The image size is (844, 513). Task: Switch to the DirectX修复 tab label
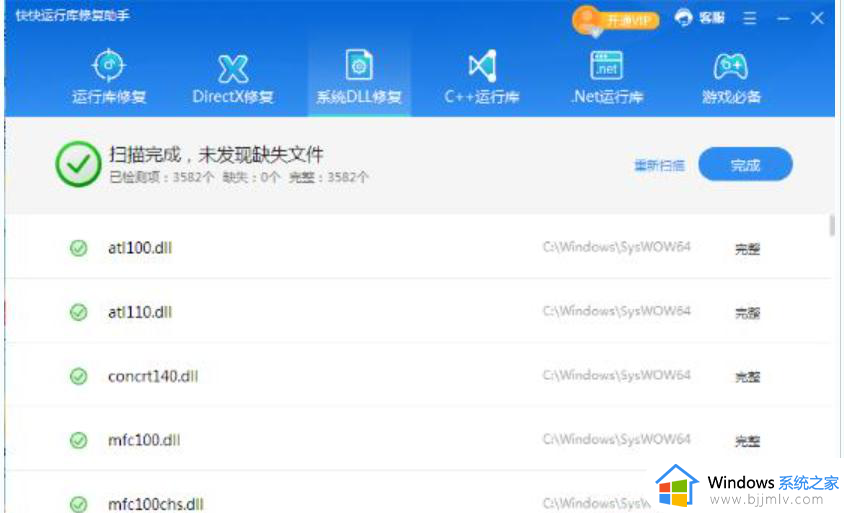click(233, 97)
